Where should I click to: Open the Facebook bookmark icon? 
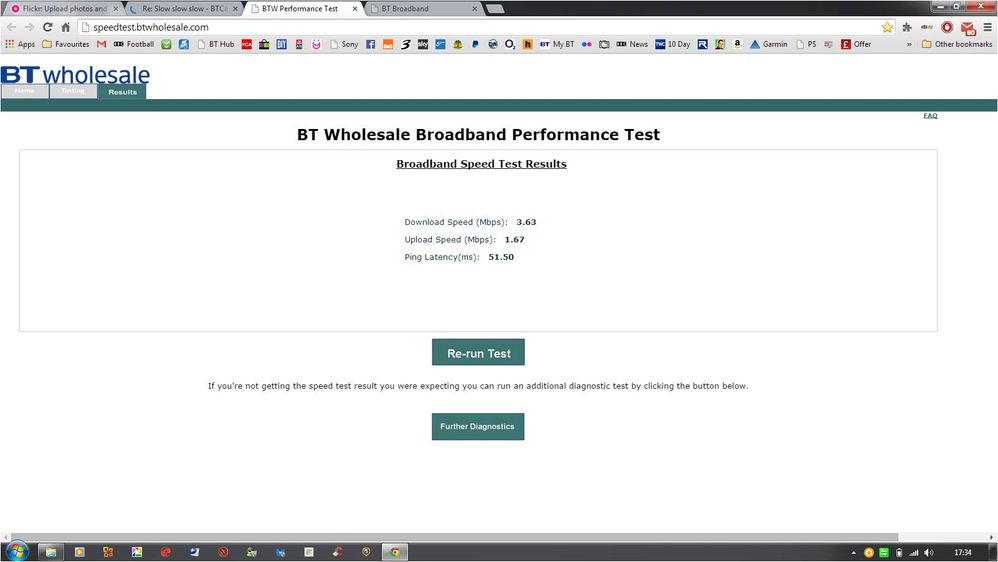[370, 44]
